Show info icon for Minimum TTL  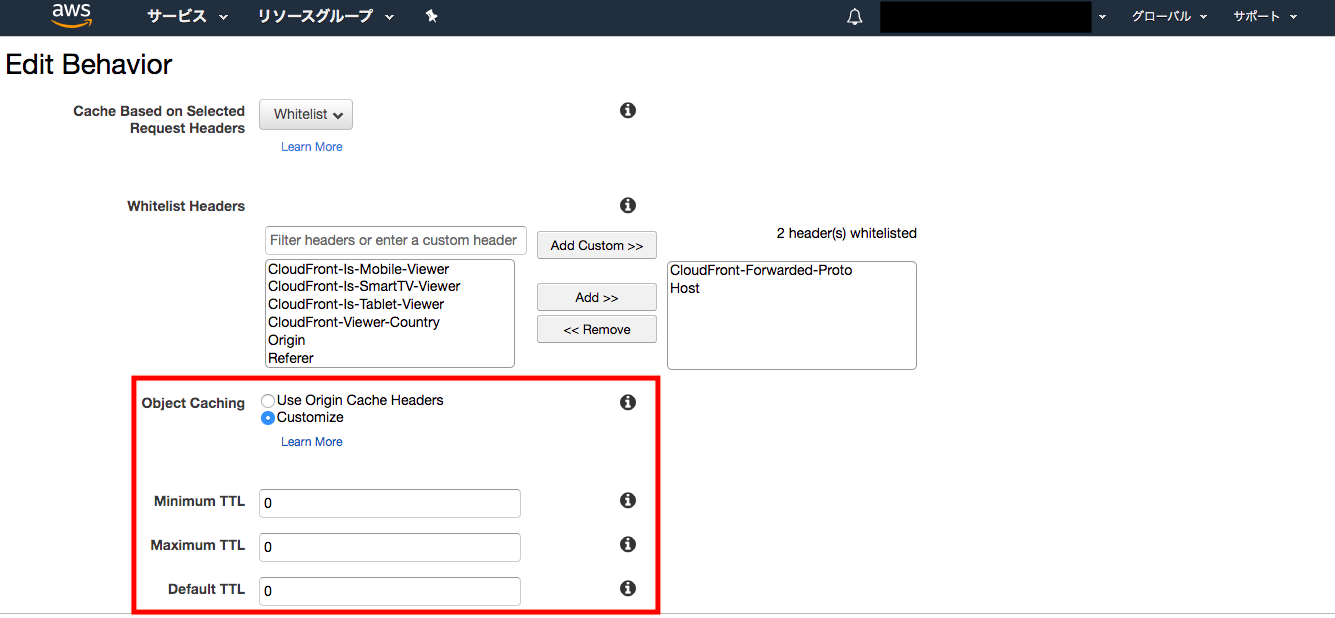(628, 500)
